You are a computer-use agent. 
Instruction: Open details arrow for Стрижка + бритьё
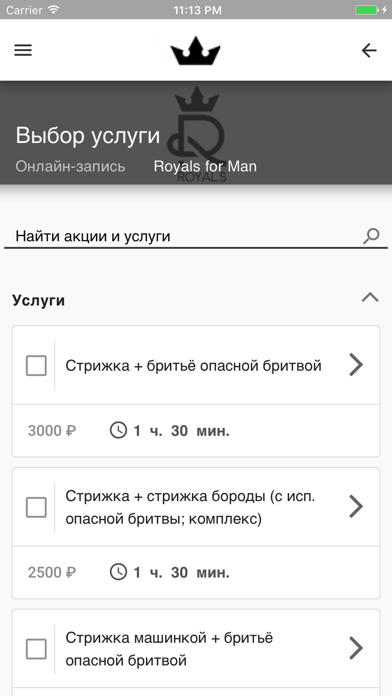[356, 365]
